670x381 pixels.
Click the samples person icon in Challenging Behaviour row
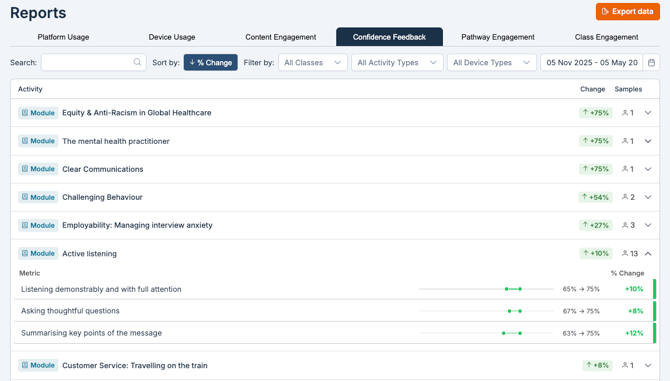click(x=625, y=197)
